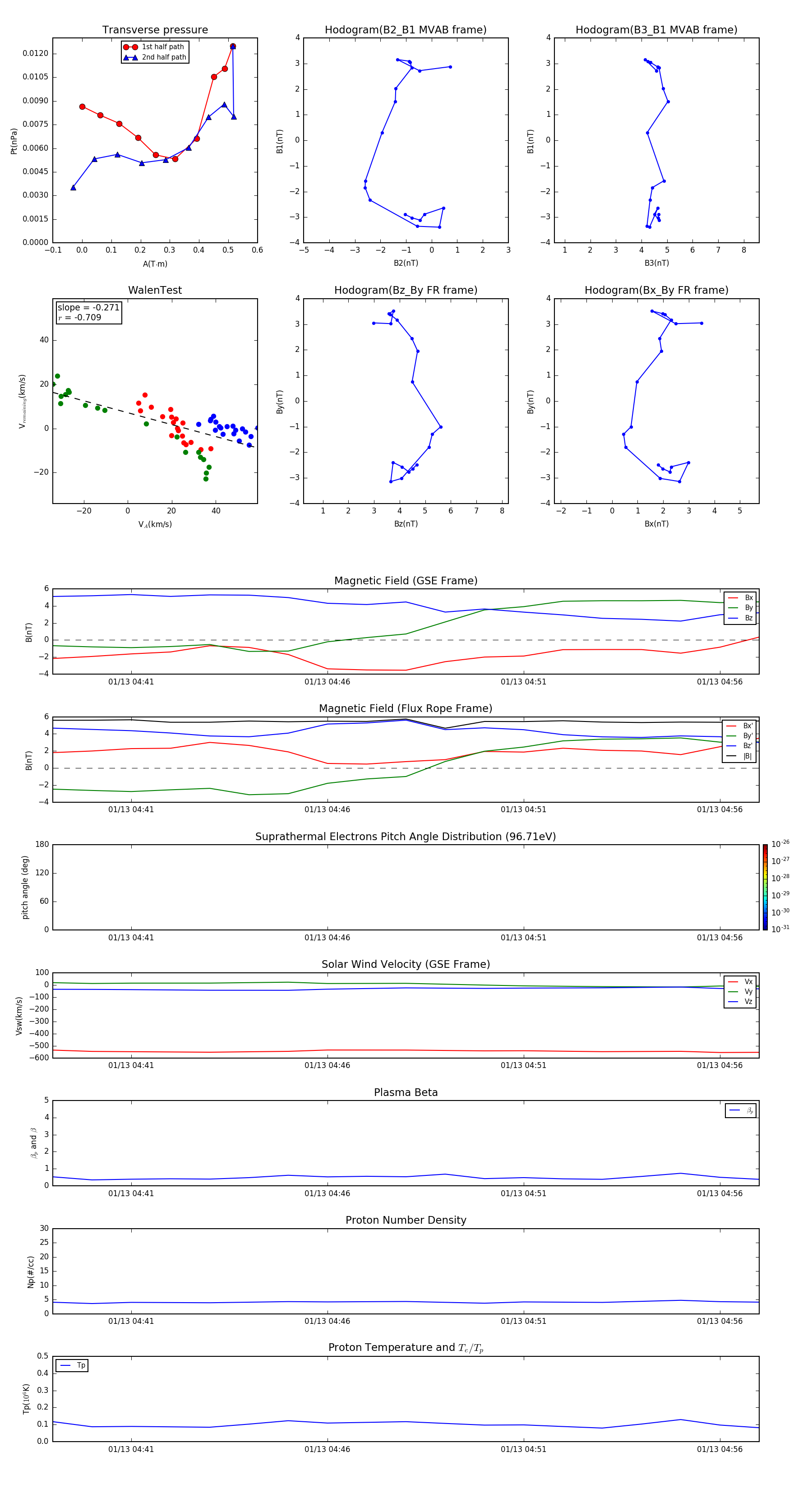Viewport: 812px width, 1489px height.
Task: Click 'Suprathermal Electrons Pitch Angle Distribution' title
Action: tap(406, 837)
